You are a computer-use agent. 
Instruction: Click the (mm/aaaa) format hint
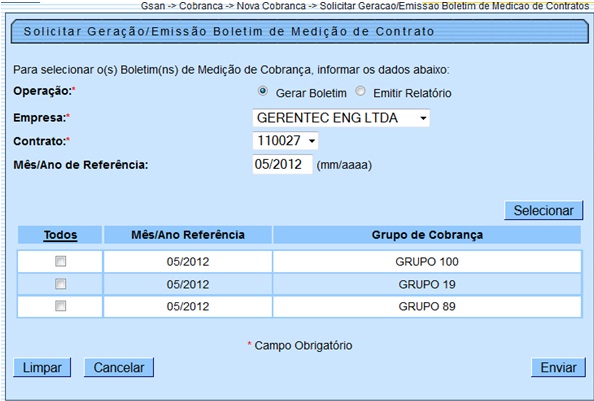click(344, 165)
